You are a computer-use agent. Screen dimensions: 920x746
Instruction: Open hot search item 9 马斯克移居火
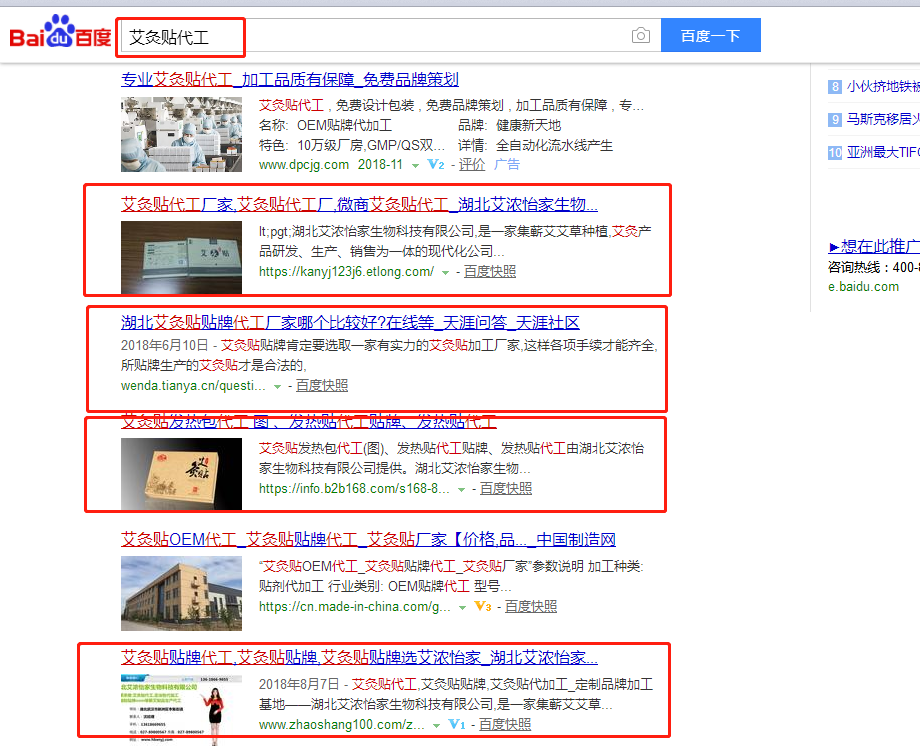coord(883,119)
